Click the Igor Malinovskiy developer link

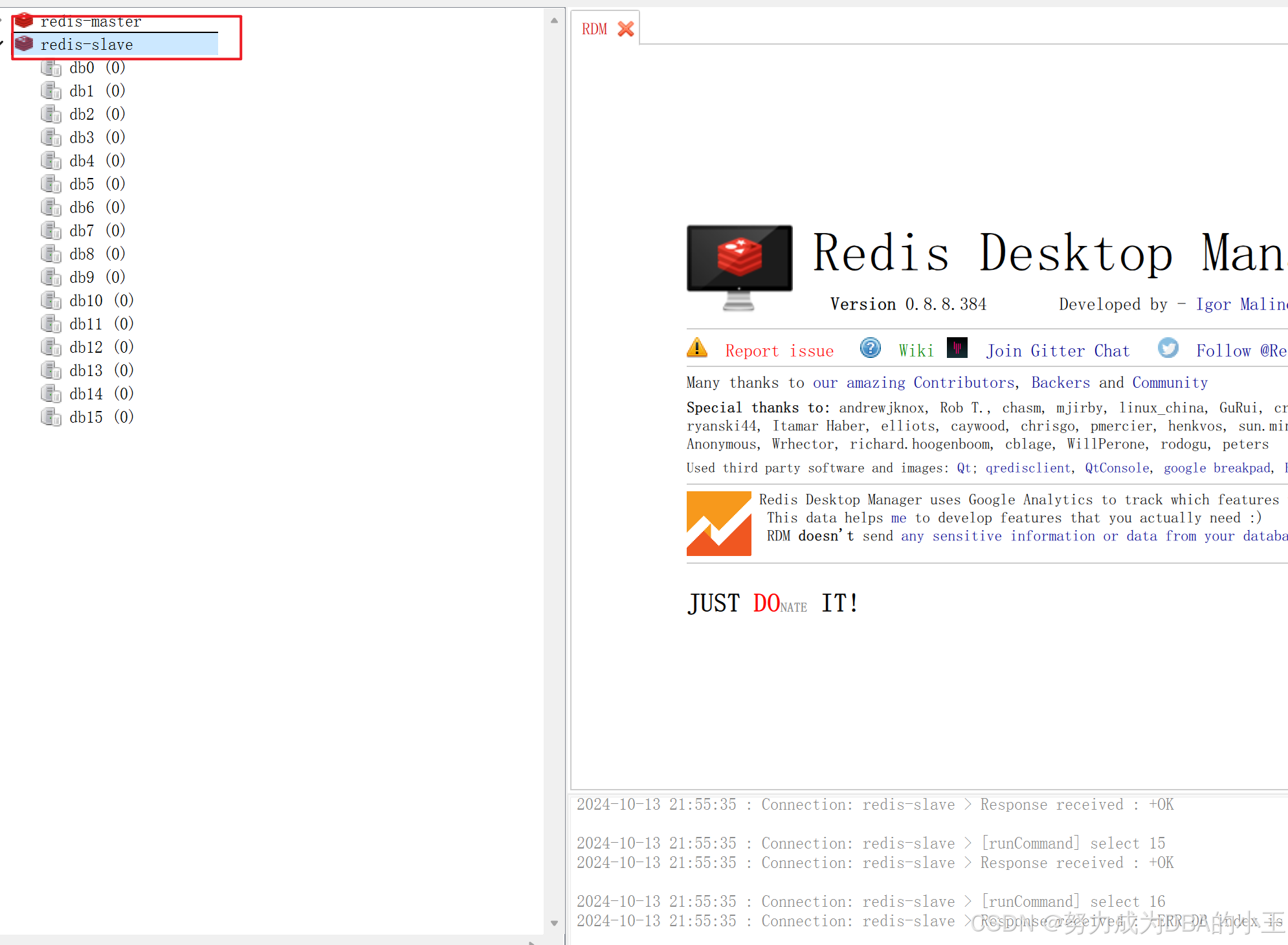tap(1240, 304)
